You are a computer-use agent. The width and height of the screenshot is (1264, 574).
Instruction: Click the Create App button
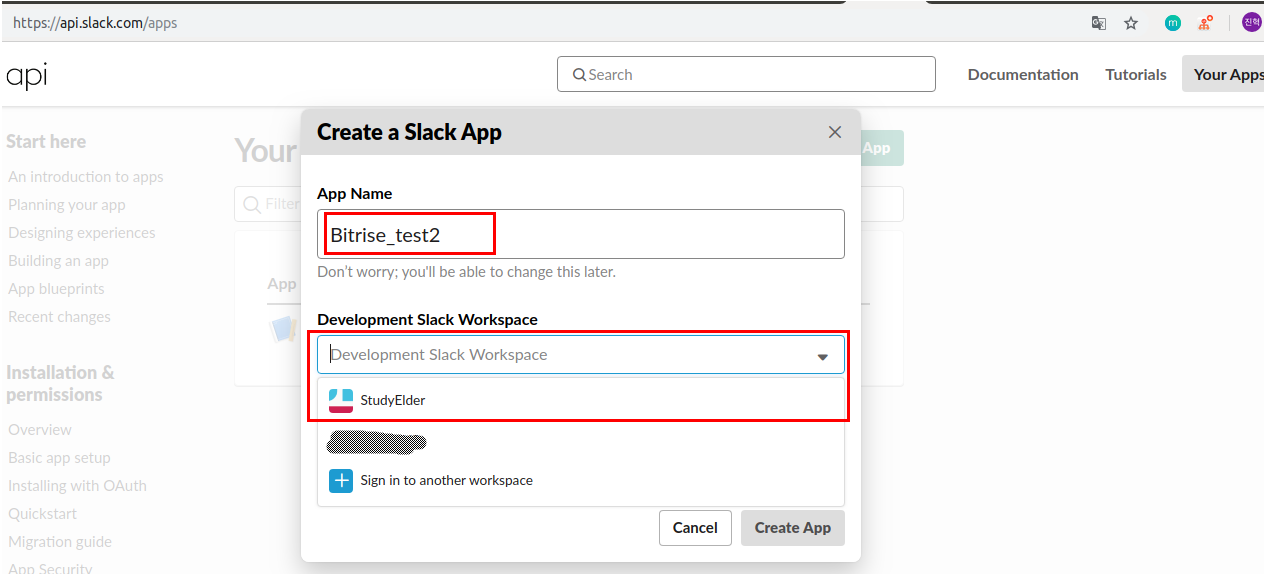793,528
